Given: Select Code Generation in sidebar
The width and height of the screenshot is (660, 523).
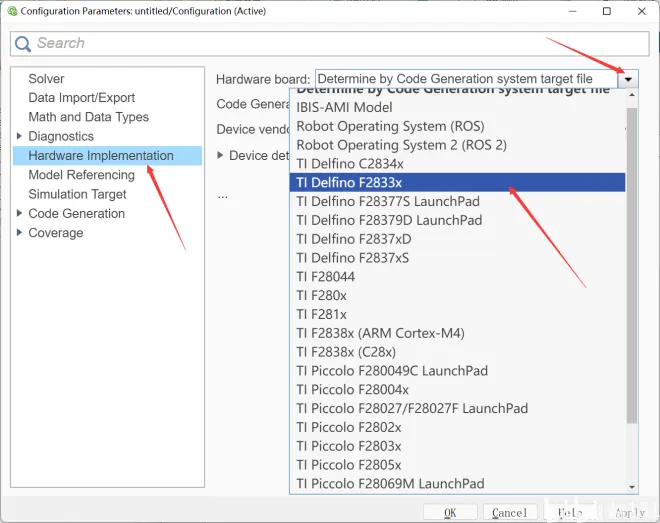Looking at the screenshot, I should point(77,214).
